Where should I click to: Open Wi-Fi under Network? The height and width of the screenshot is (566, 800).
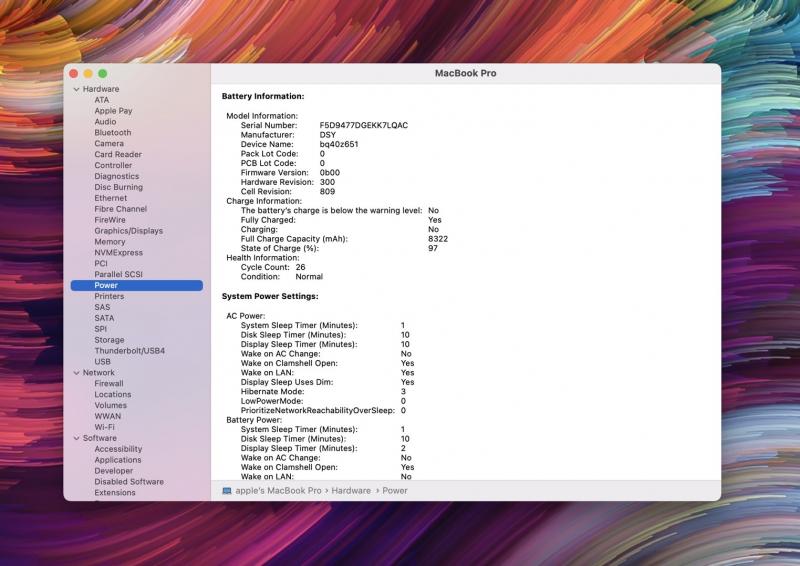[105, 427]
